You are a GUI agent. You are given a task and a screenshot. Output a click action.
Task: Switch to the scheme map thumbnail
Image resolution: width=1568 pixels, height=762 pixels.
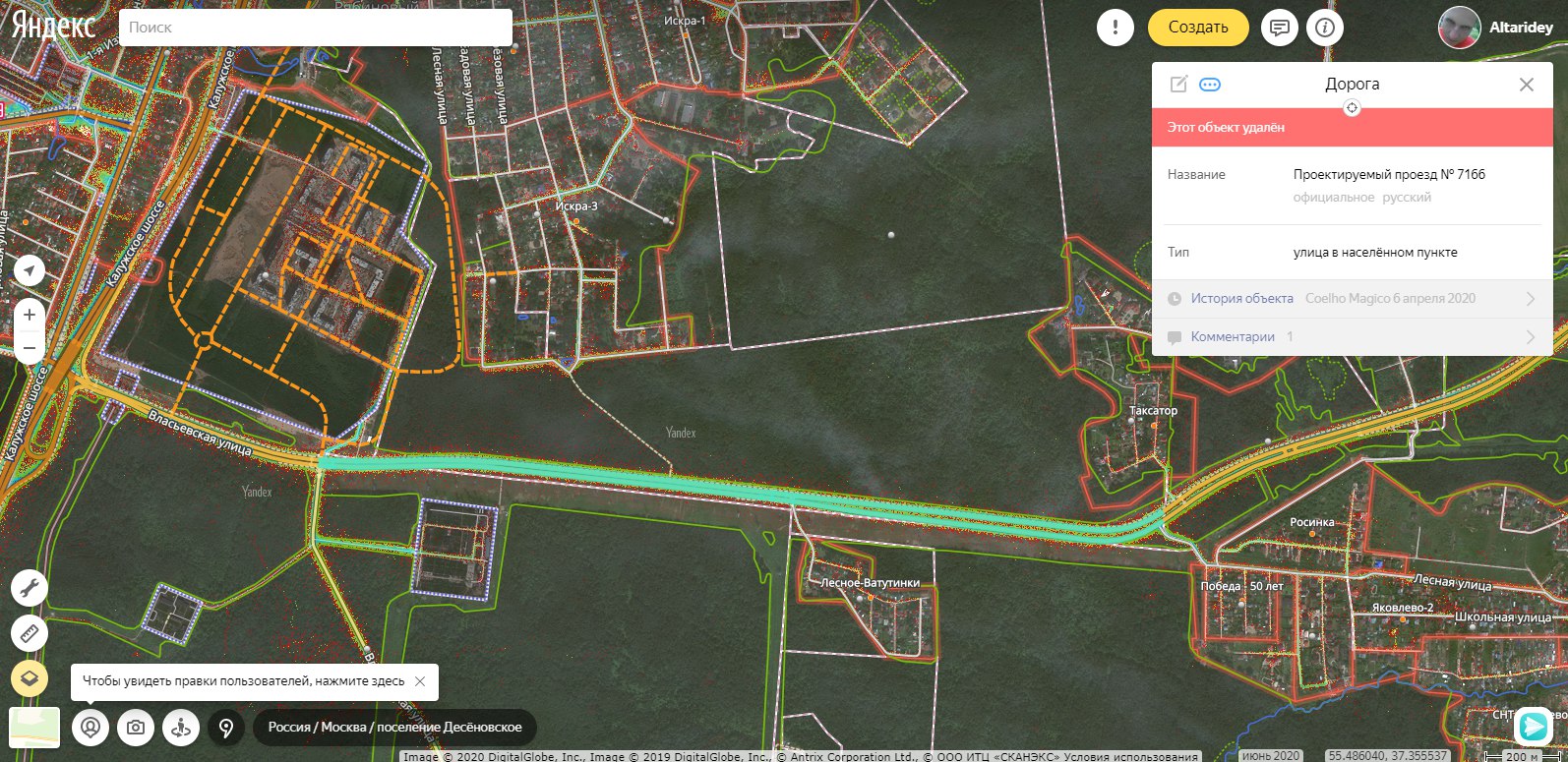point(34,728)
